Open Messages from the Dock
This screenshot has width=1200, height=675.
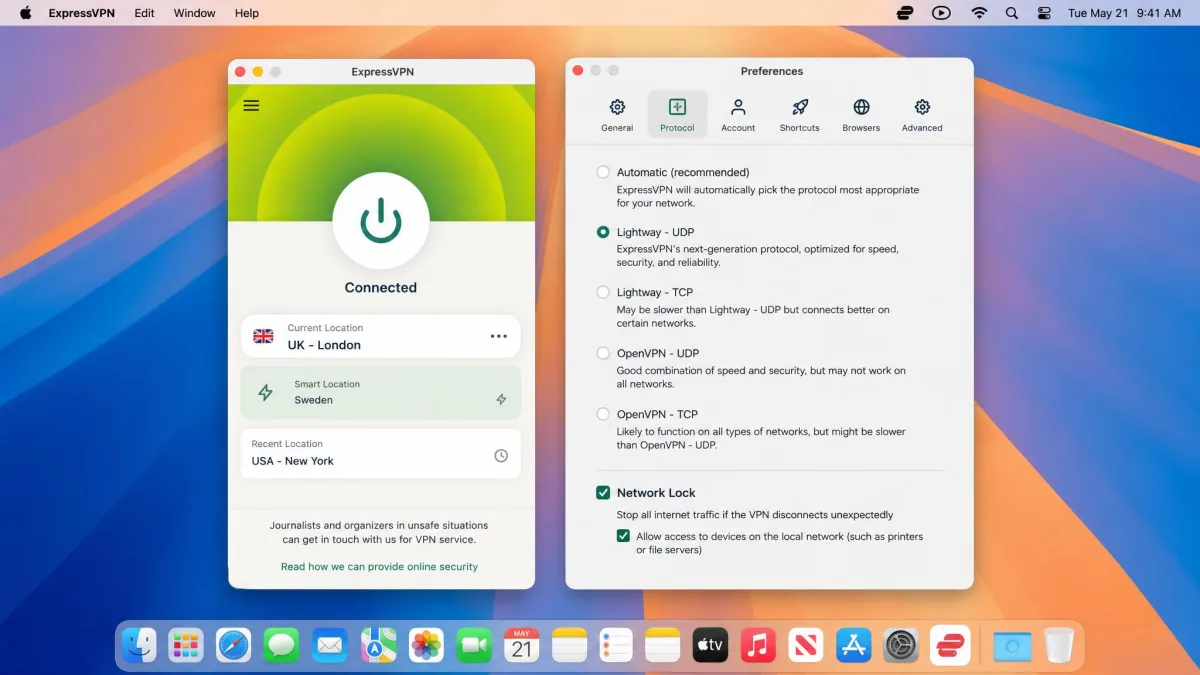[x=281, y=645]
